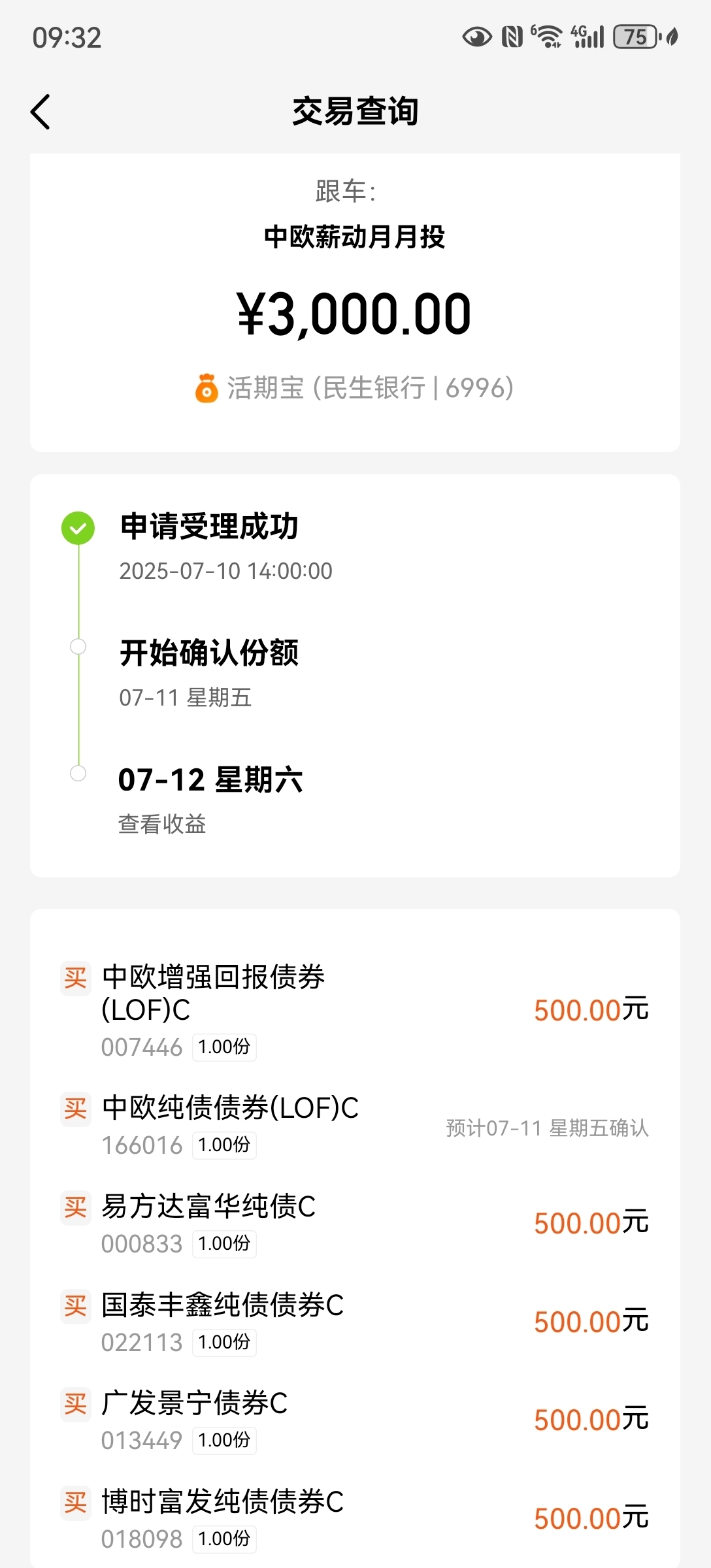Tap 买 tag beside 中欧增强回报债券

pos(76,978)
